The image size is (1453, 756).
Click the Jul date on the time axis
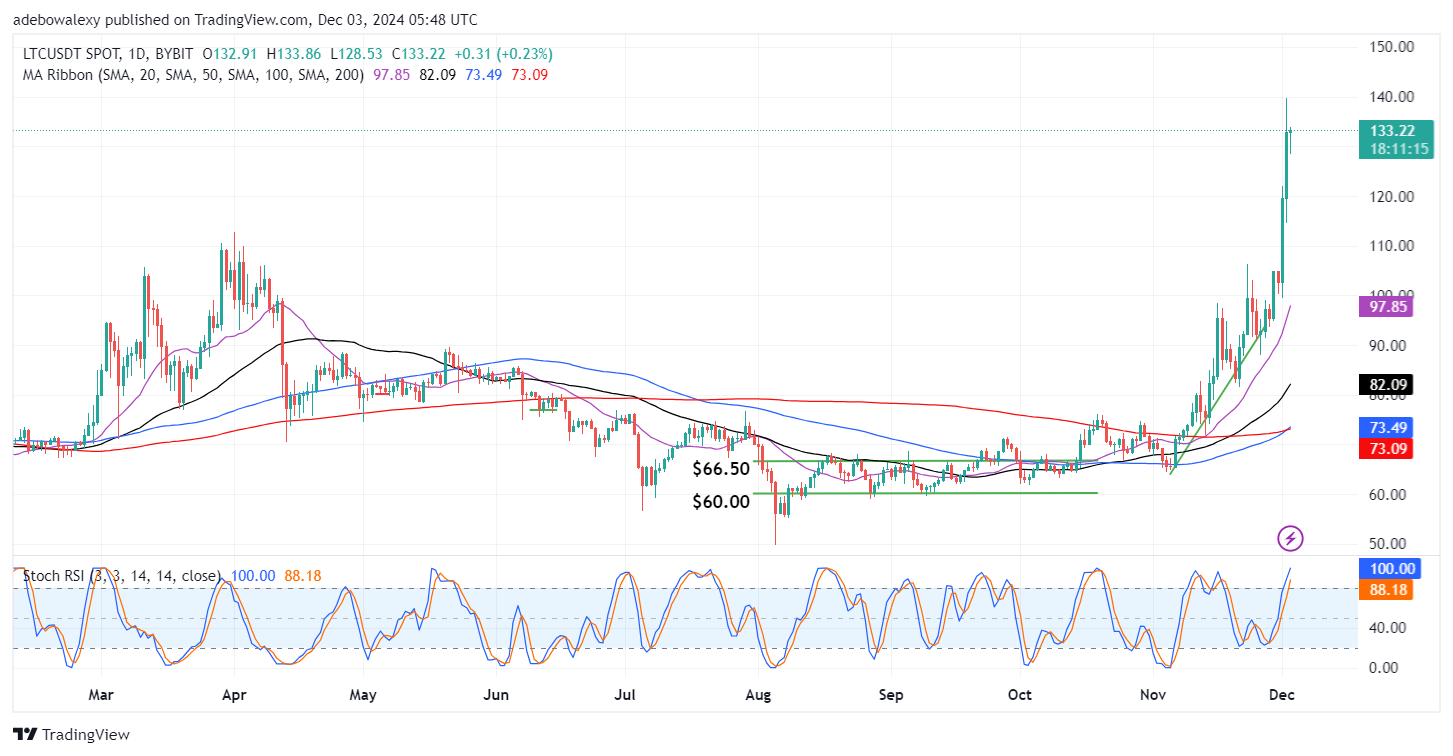pos(625,693)
